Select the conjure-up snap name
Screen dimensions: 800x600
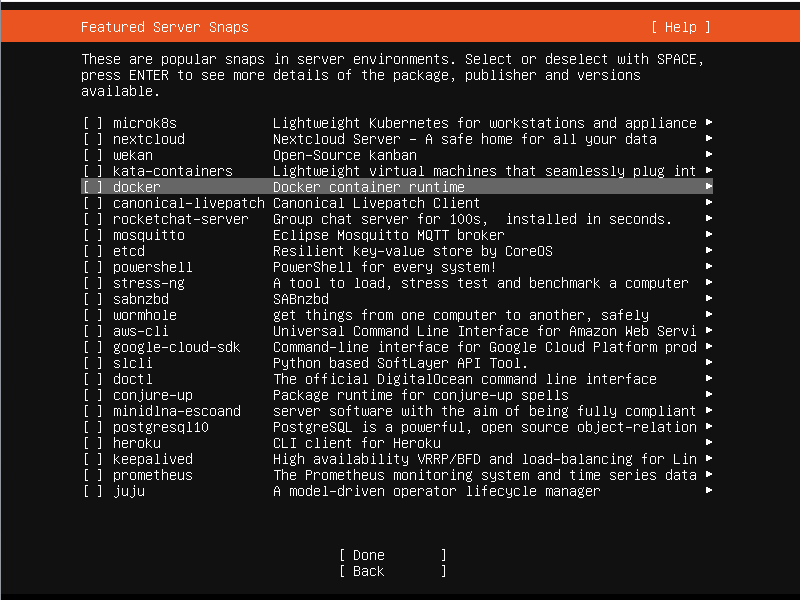click(153, 395)
